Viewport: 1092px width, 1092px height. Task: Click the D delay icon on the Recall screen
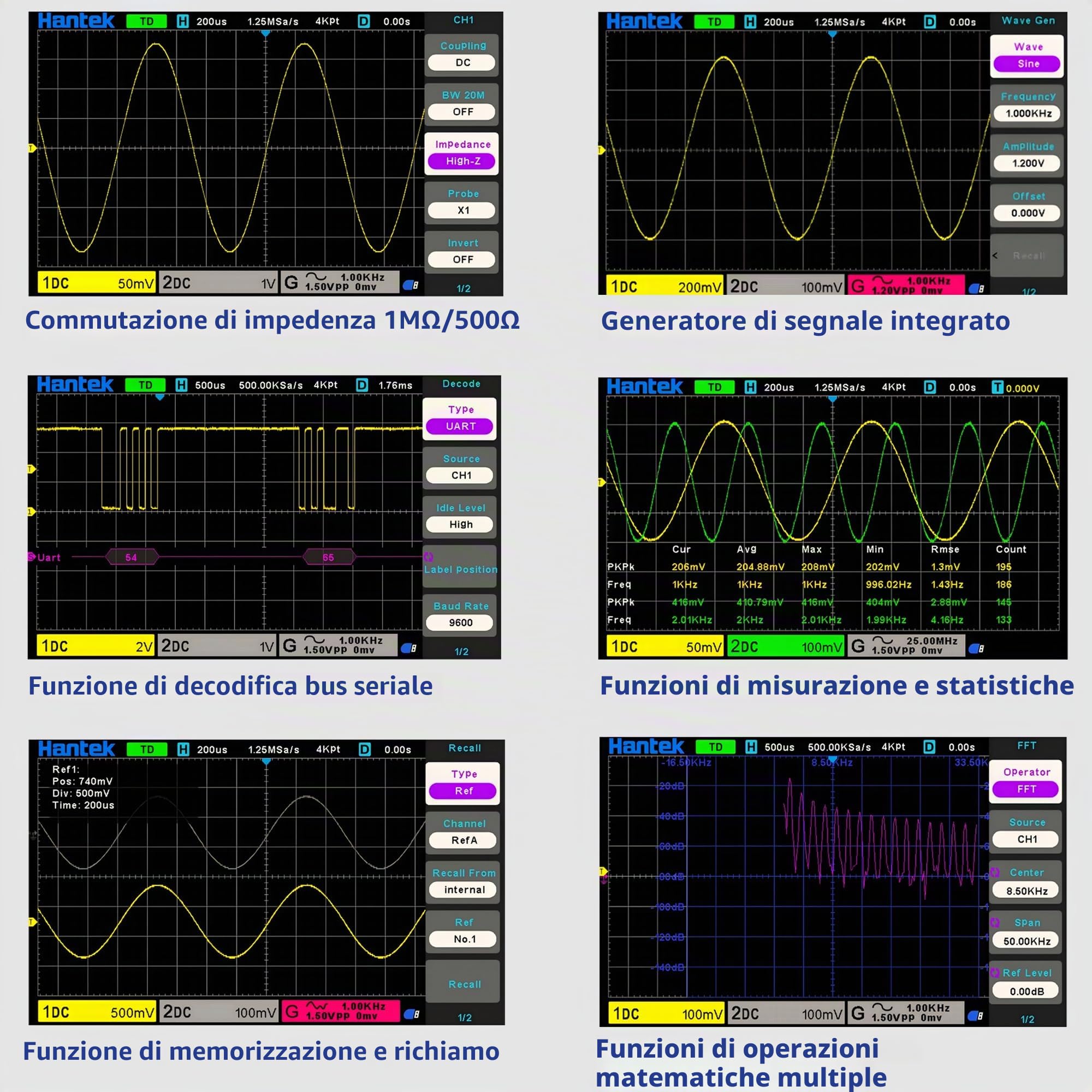click(365, 750)
